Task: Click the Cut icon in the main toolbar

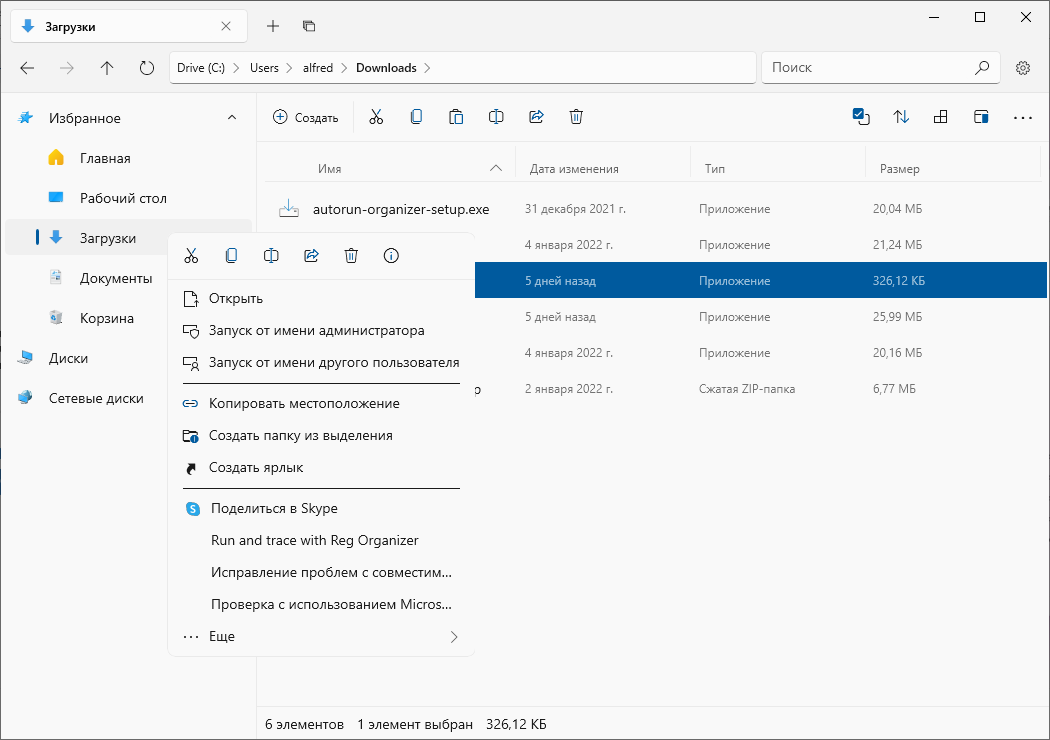Action: point(376,117)
